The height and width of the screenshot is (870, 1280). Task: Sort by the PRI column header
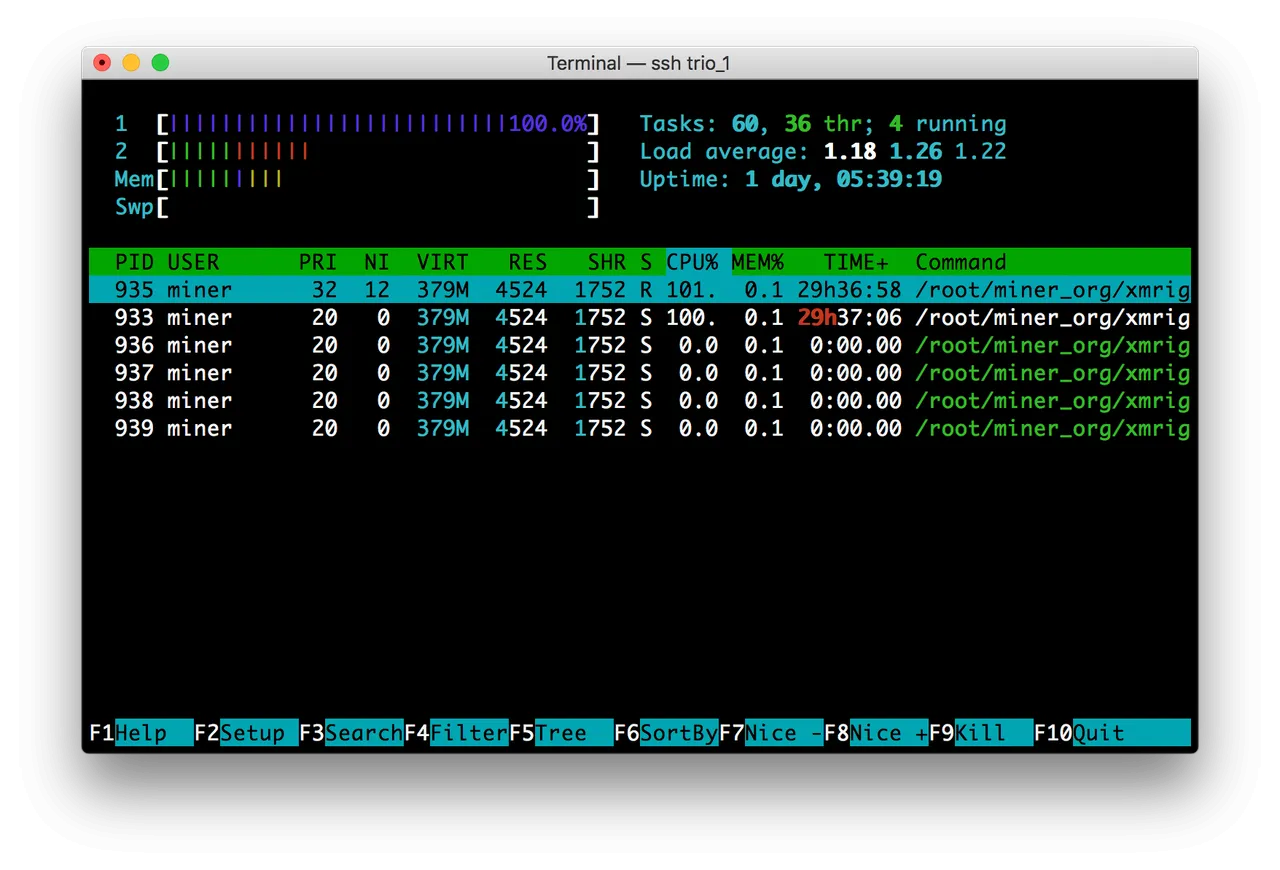tap(318, 262)
